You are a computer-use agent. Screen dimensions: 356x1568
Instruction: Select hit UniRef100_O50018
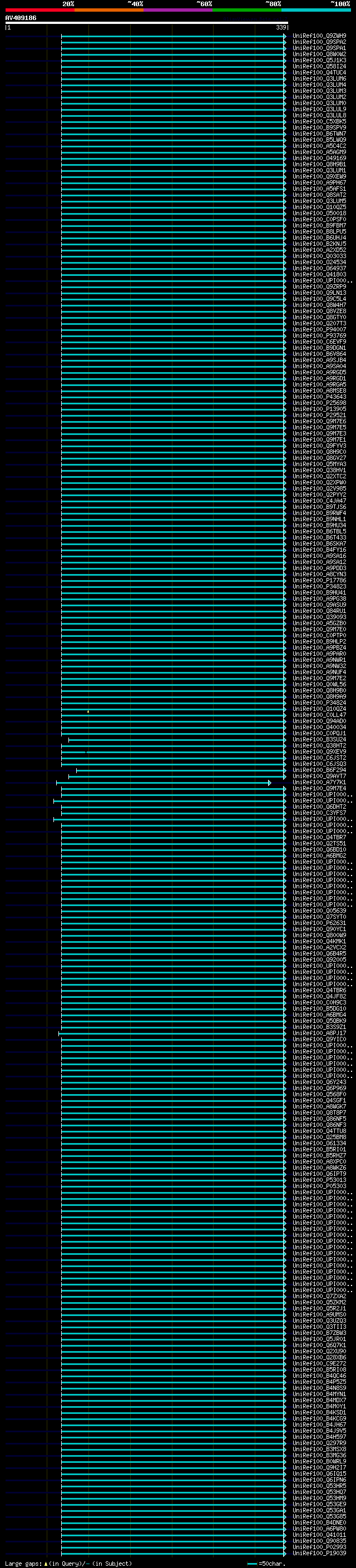pos(319,213)
